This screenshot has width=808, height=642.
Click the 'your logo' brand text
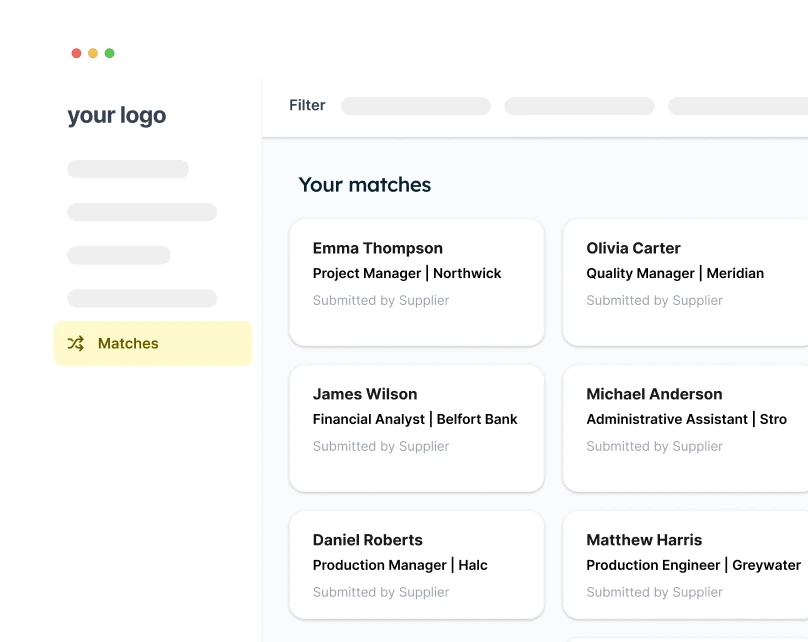click(x=117, y=115)
